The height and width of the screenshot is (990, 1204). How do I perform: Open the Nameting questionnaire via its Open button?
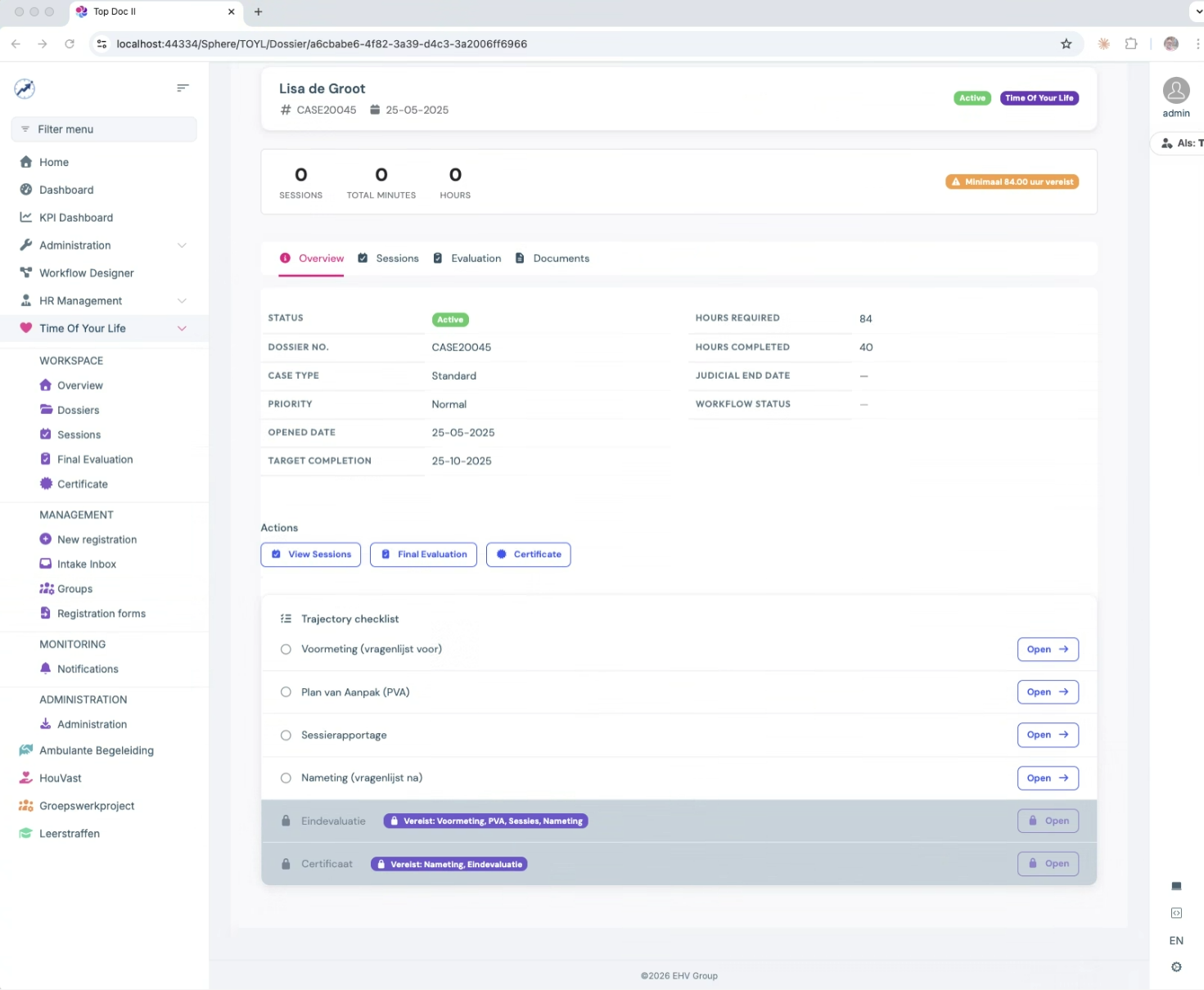1048,778
